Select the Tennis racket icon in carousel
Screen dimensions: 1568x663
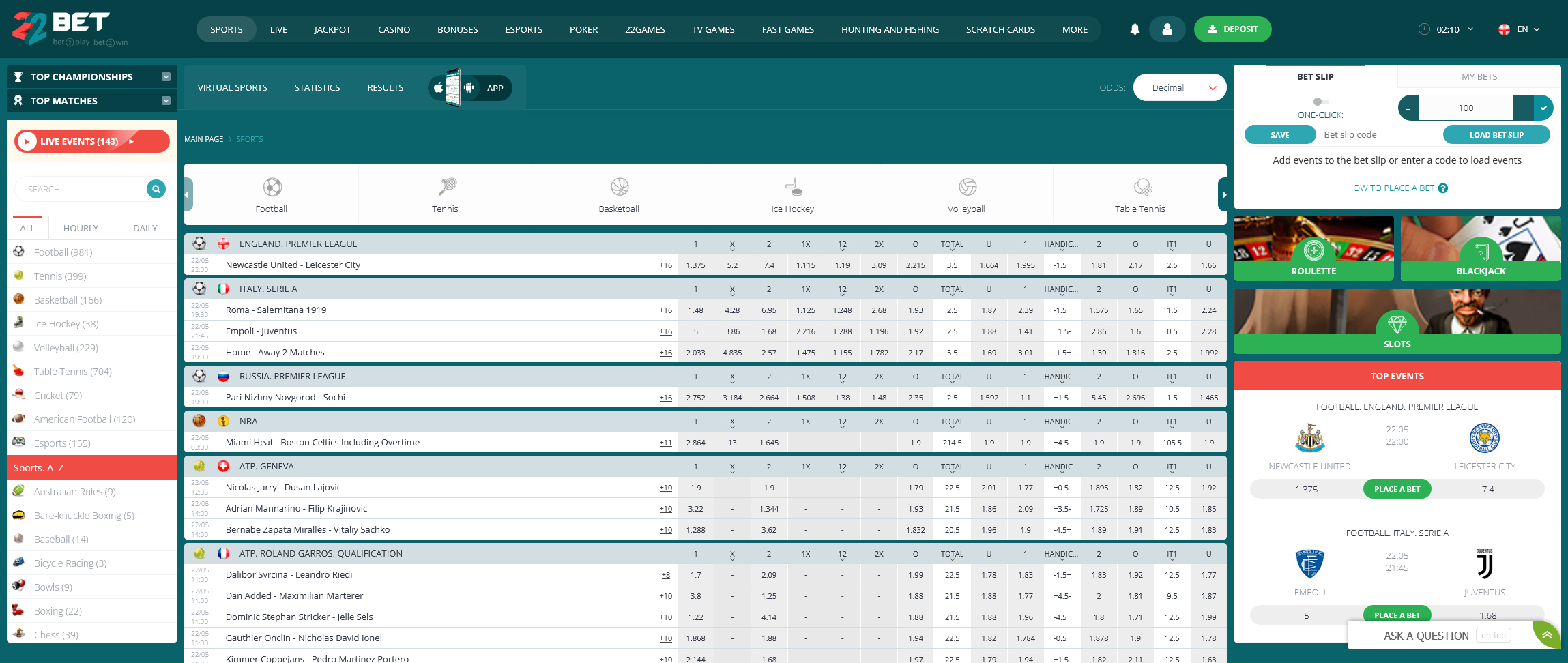point(446,186)
